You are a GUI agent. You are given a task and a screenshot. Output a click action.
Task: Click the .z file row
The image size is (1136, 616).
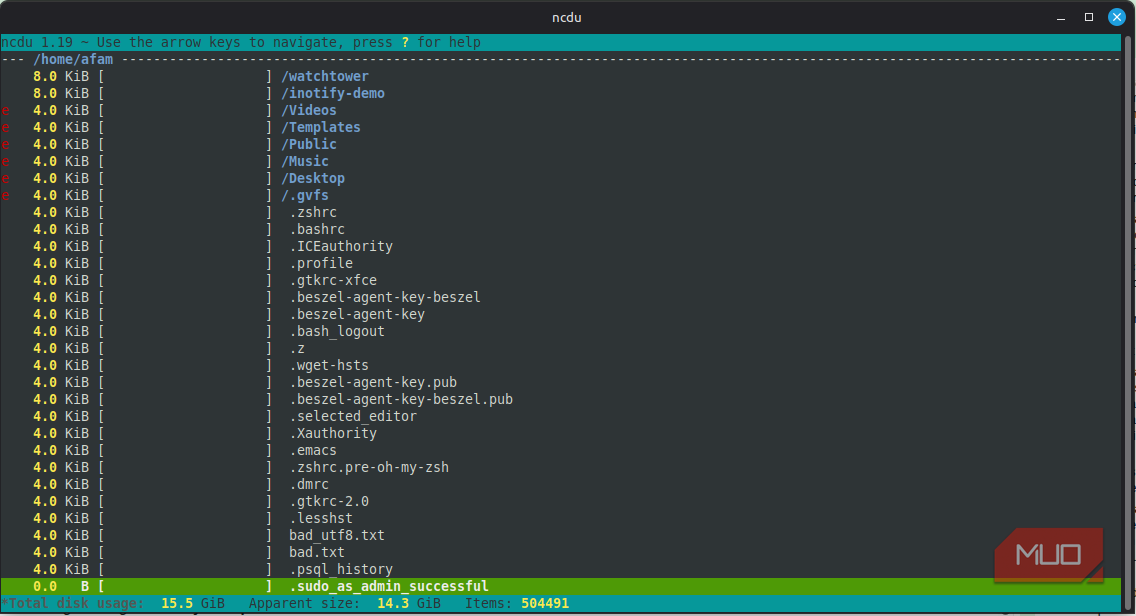561,349
